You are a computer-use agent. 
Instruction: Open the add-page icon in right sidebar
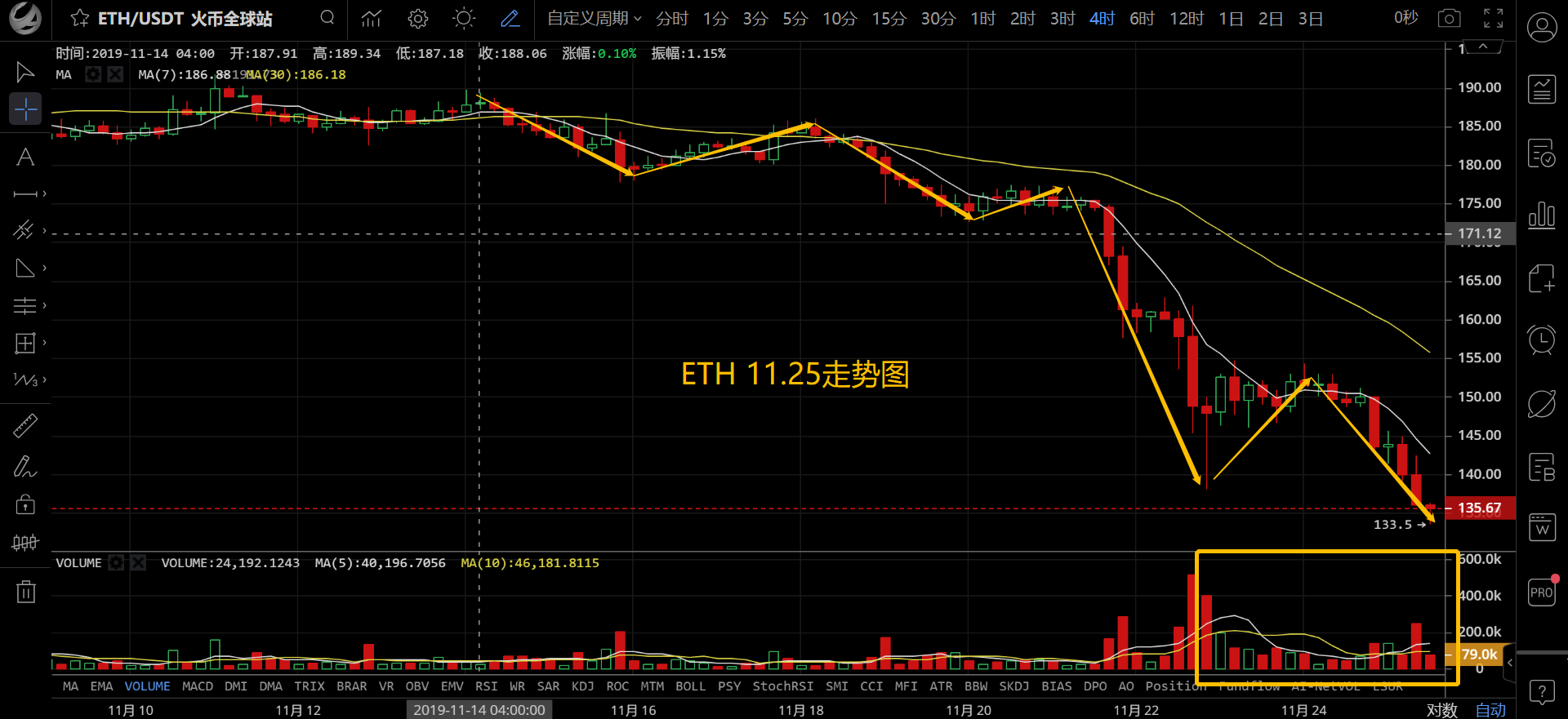tap(1542, 277)
